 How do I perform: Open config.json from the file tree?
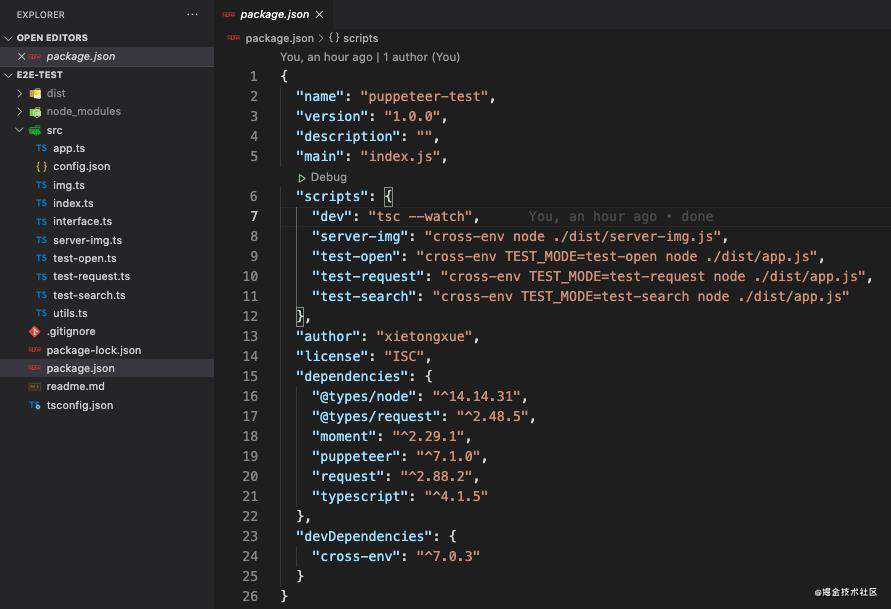[82, 166]
